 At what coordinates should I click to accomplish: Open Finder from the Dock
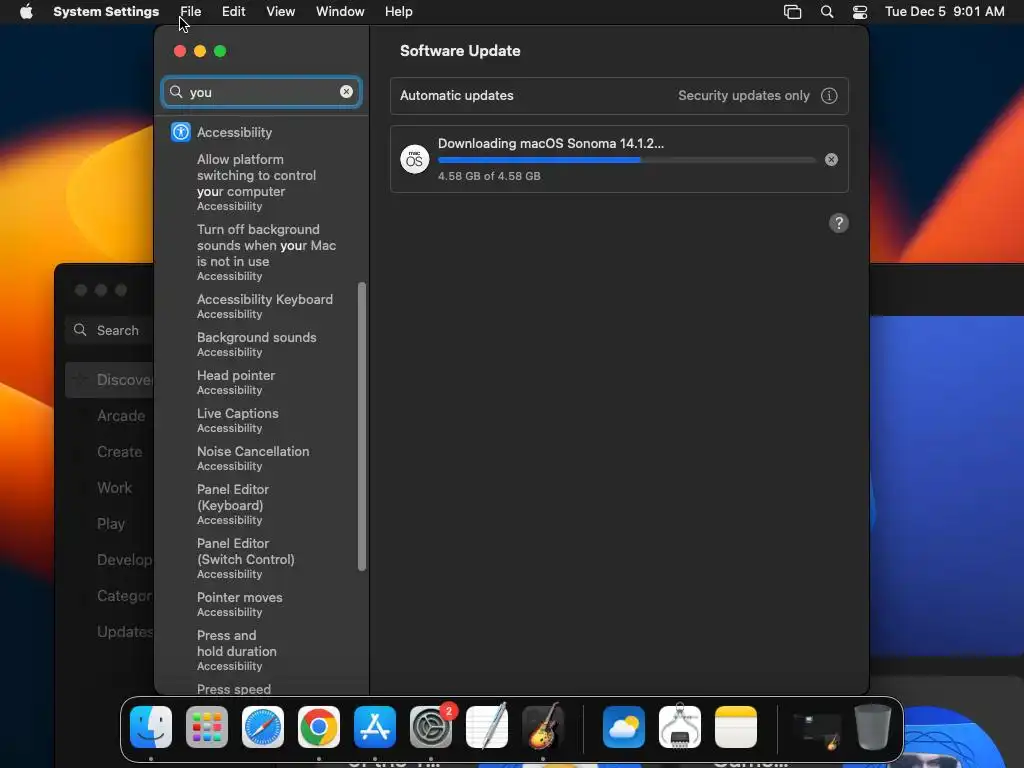pos(151,727)
